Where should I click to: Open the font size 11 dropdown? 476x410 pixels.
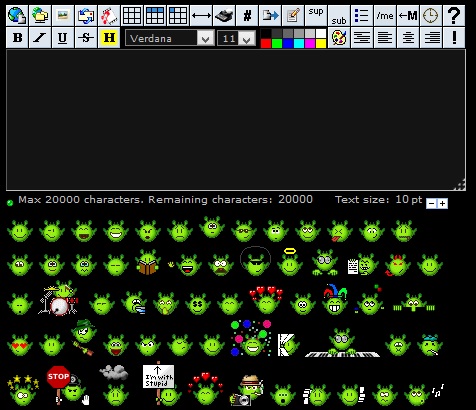[x=236, y=38]
